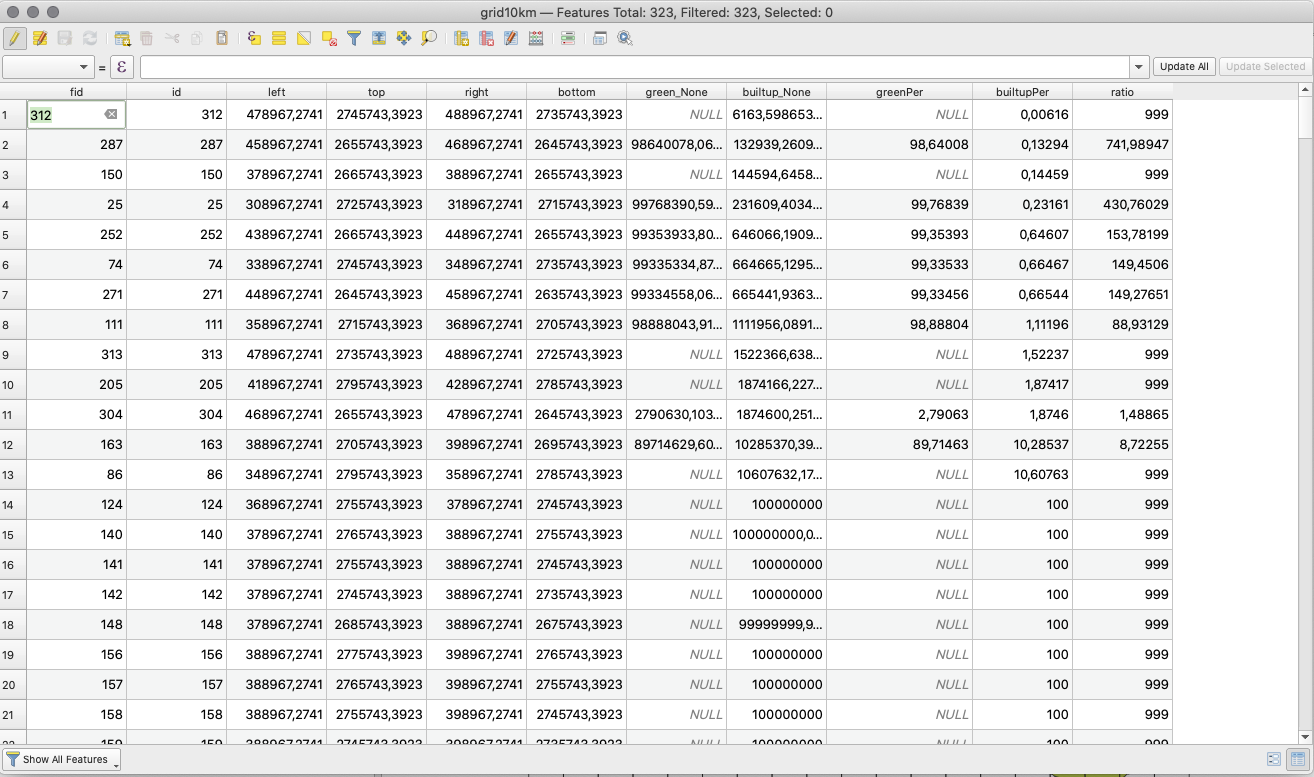This screenshot has width=1314, height=777.
Task: Select row number 2 header
Action: (x=13, y=145)
